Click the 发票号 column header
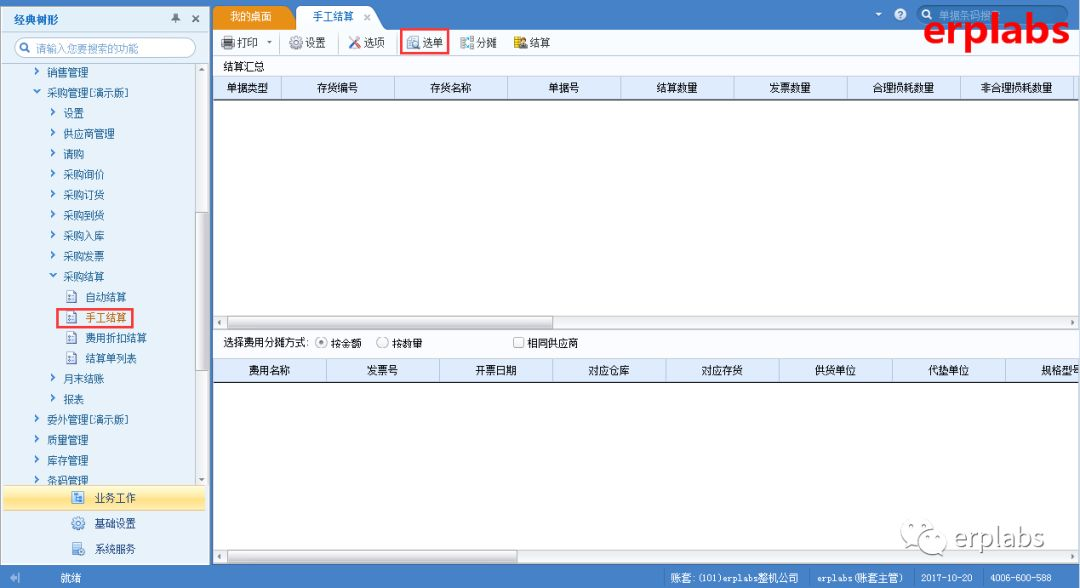This screenshot has height=588, width=1080. click(382, 370)
